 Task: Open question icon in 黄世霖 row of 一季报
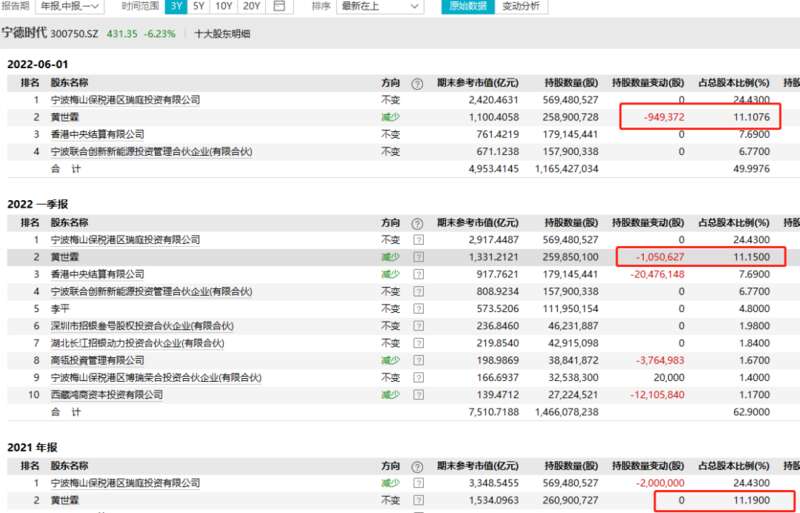click(x=418, y=257)
